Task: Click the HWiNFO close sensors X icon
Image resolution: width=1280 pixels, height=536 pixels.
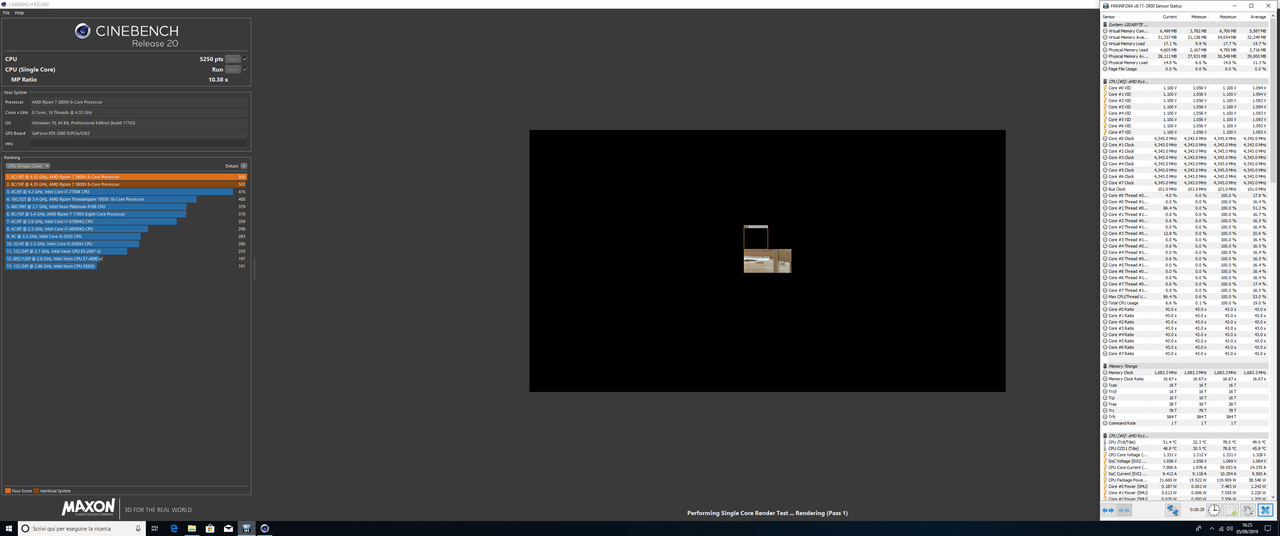Action: coord(1264,510)
